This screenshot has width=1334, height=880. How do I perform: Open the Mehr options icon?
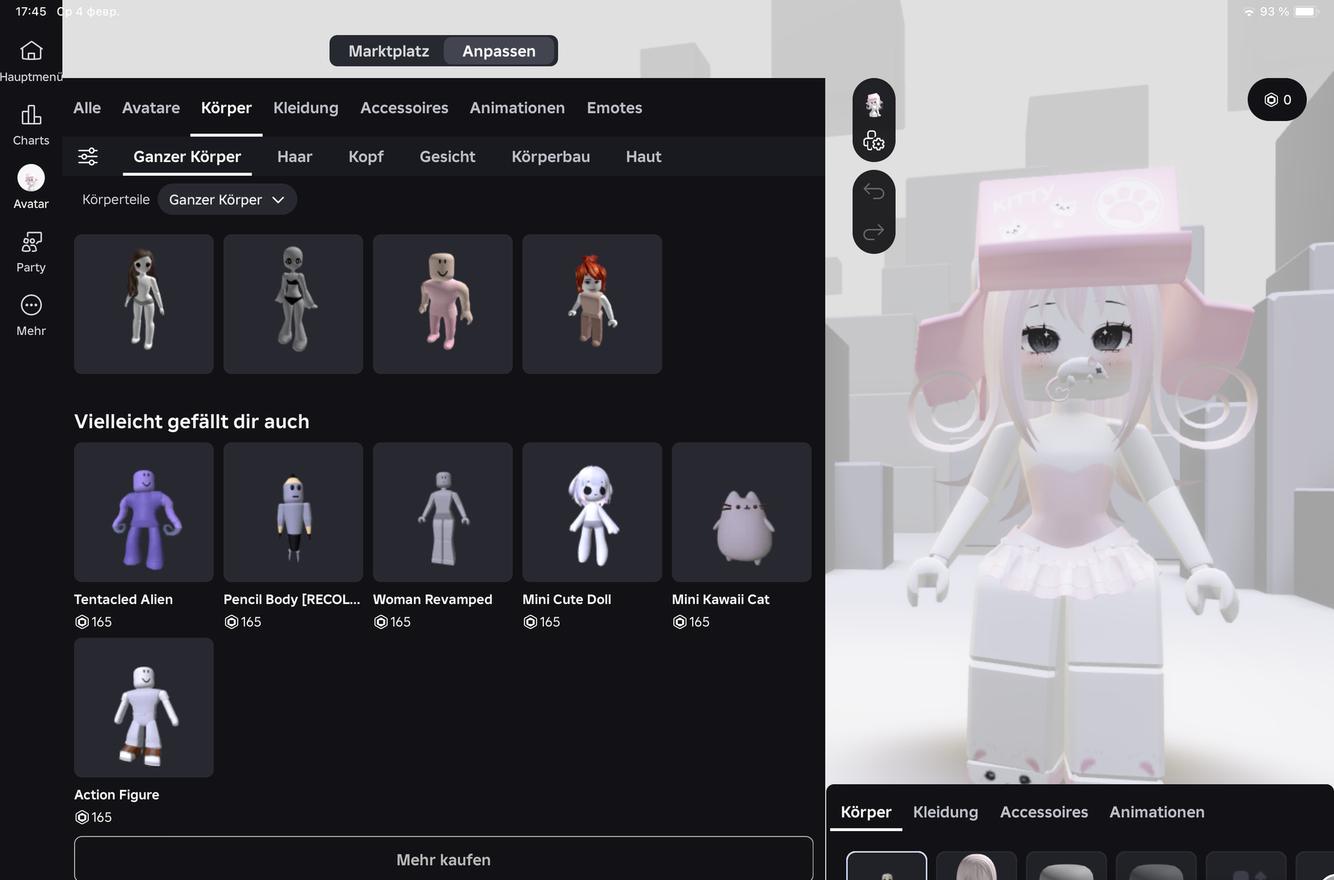tap(31, 306)
